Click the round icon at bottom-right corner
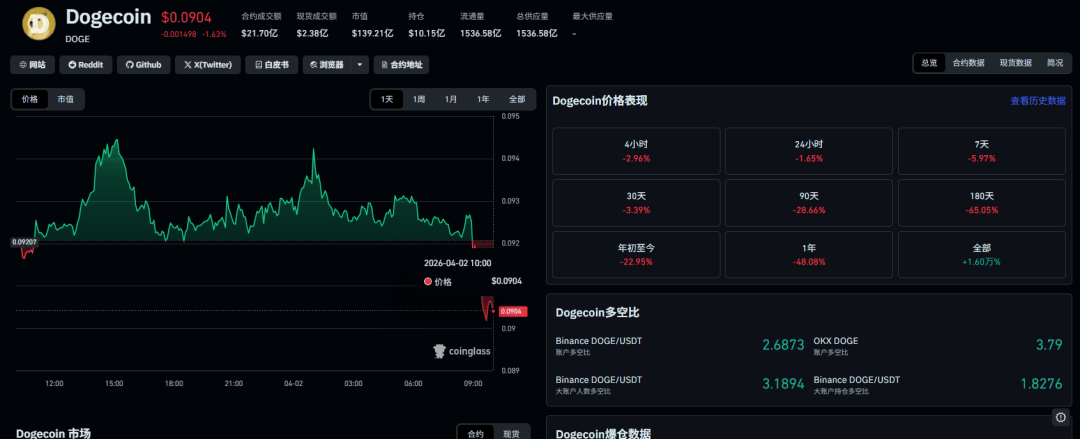Viewport: 1080px width, 439px height. click(1060, 417)
